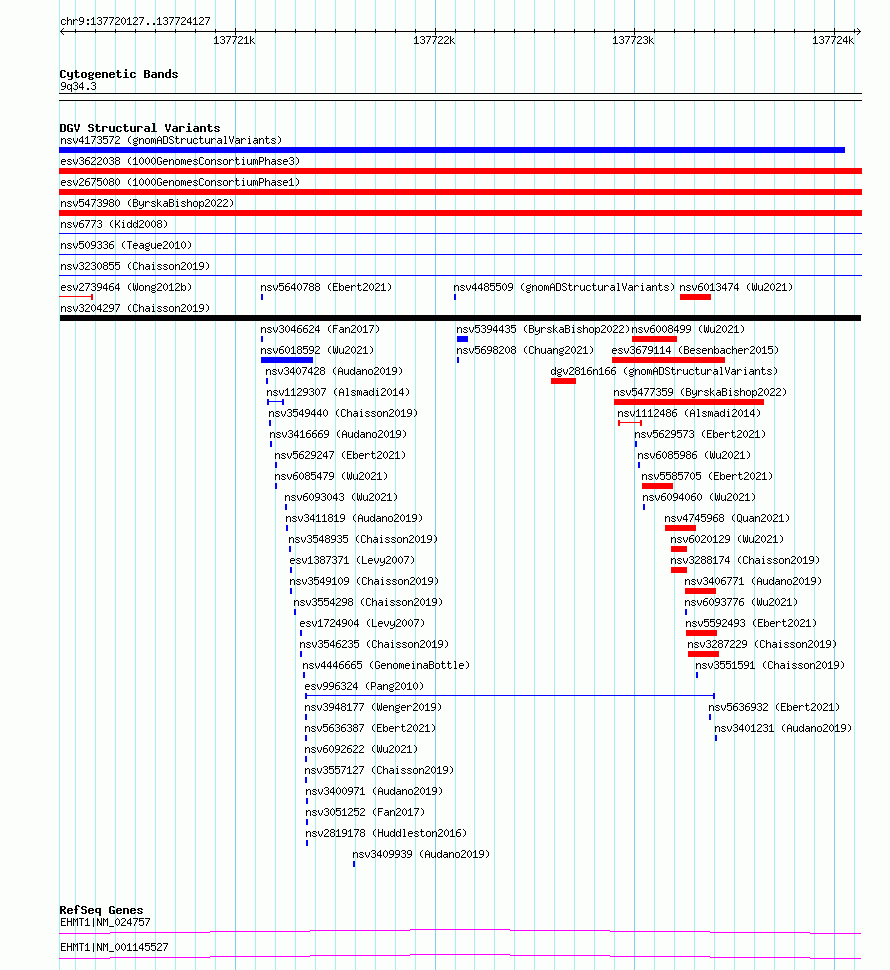Viewport: 890px width, 970px height.
Task: Click nsv3411819 Audano2019 label
Action: [354, 519]
